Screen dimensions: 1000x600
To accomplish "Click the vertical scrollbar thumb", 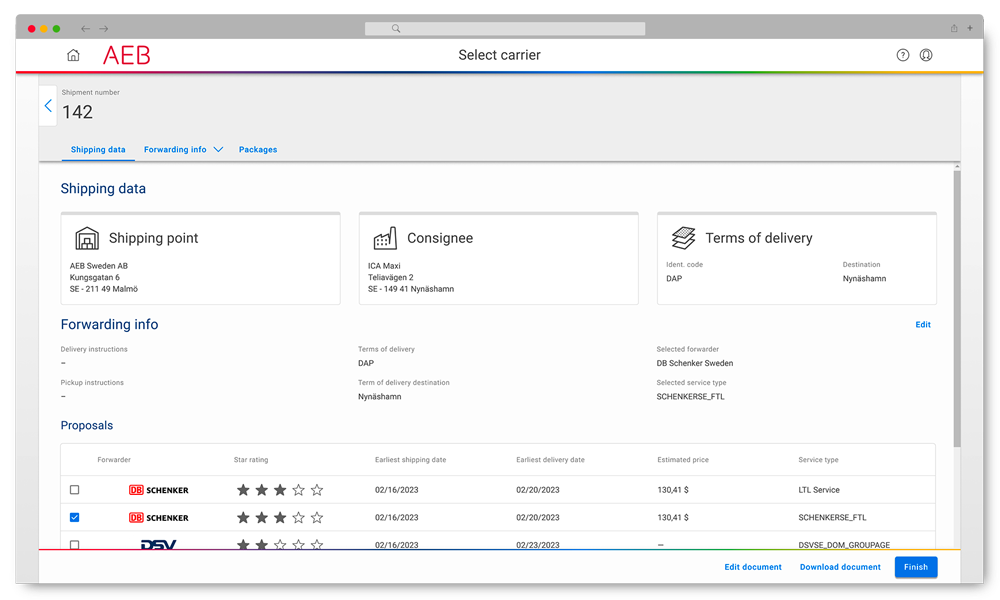I will click(x=957, y=308).
